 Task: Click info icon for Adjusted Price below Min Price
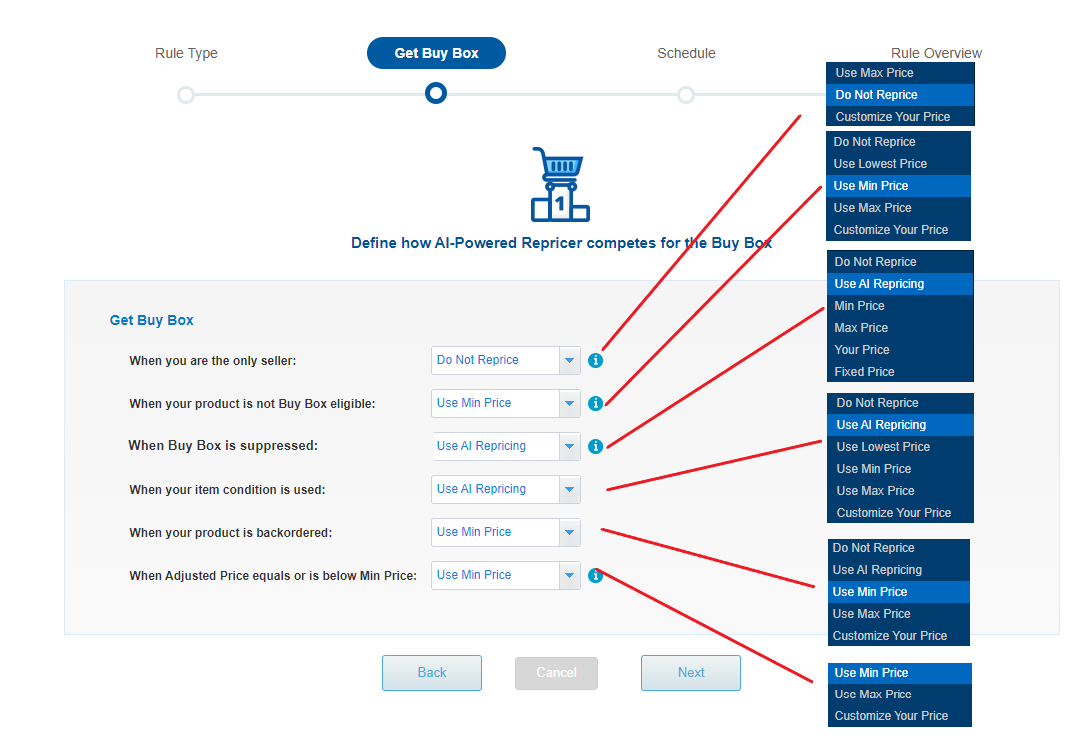(595, 576)
